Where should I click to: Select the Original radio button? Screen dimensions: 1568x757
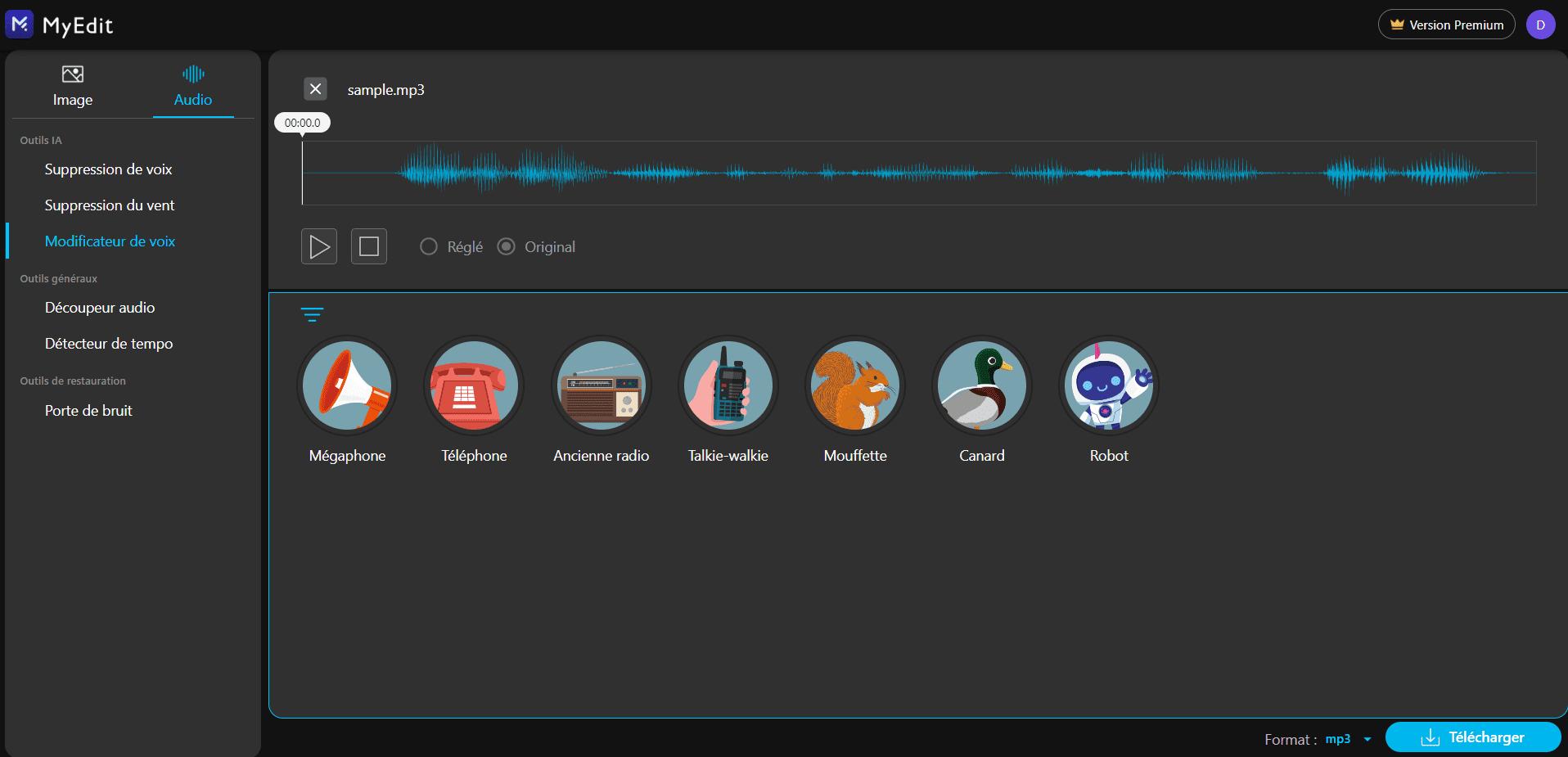(506, 246)
